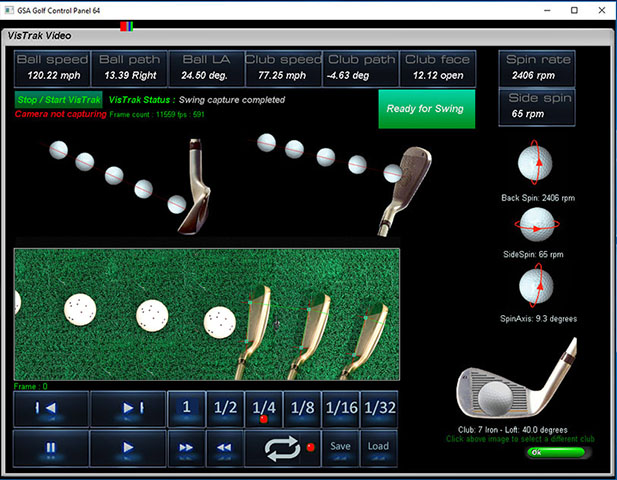Click the Spin rate readout panel
This screenshot has width=617, height=480.
(x=537, y=68)
